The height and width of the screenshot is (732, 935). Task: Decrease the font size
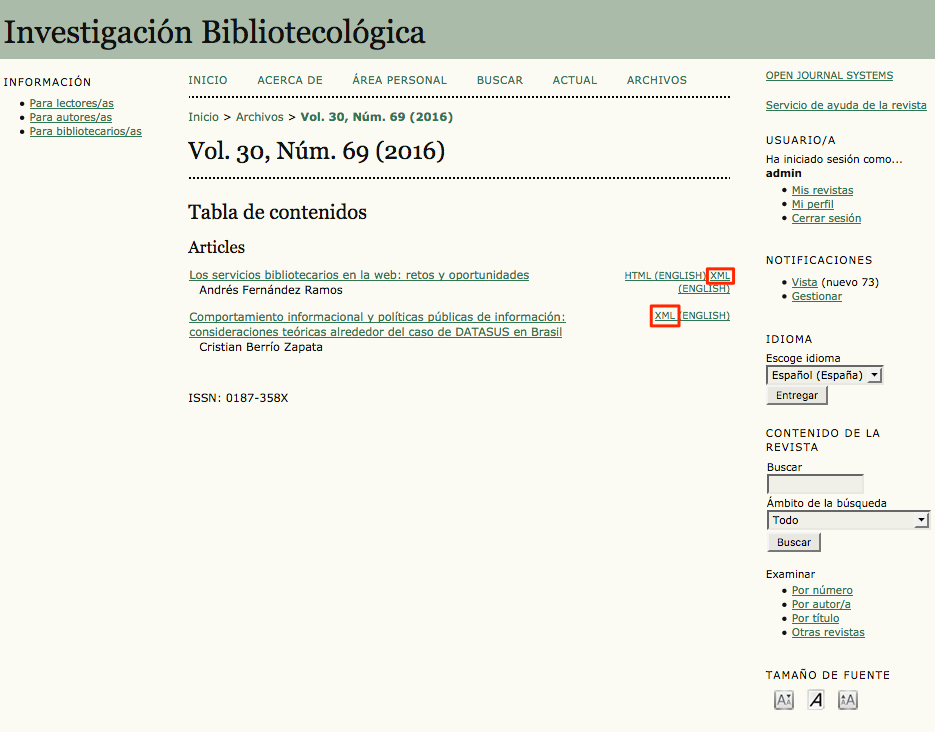click(x=783, y=699)
